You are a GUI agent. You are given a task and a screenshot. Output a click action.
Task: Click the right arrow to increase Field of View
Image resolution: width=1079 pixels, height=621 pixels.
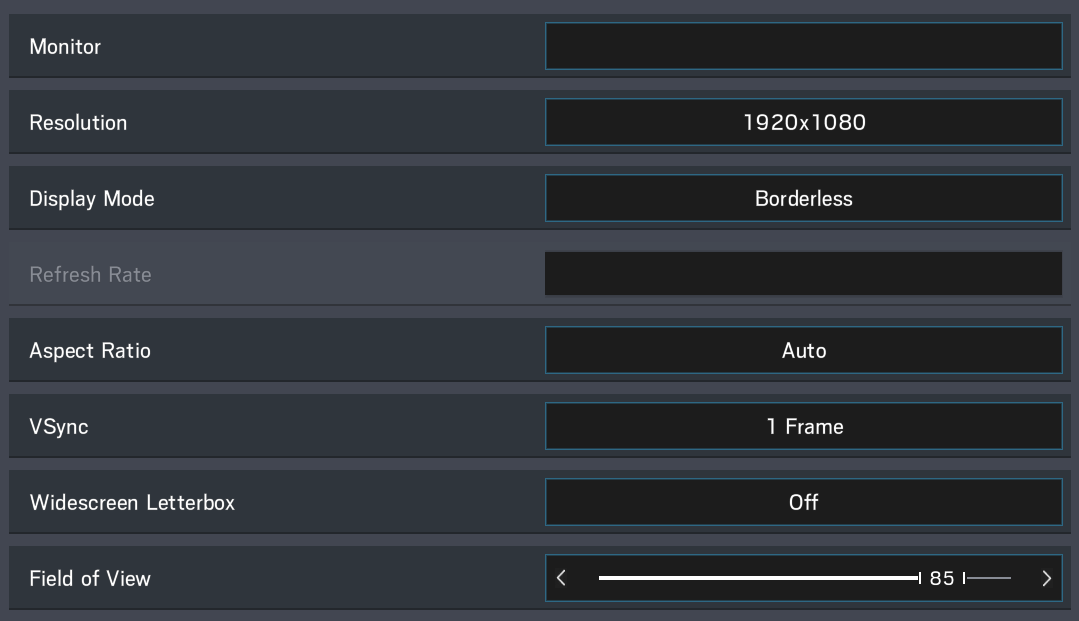tap(1046, 578)
